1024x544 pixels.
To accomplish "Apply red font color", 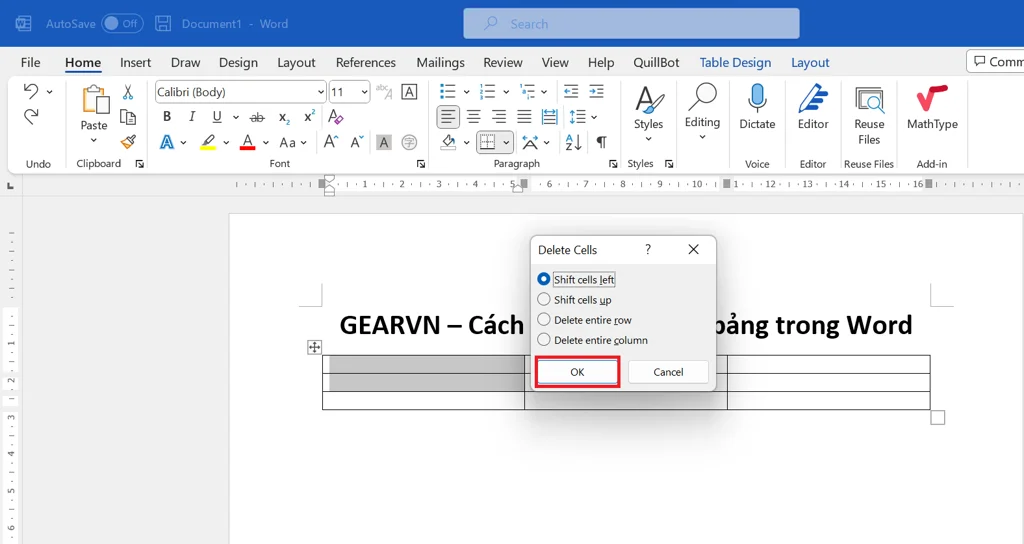I will coord(248,142).
